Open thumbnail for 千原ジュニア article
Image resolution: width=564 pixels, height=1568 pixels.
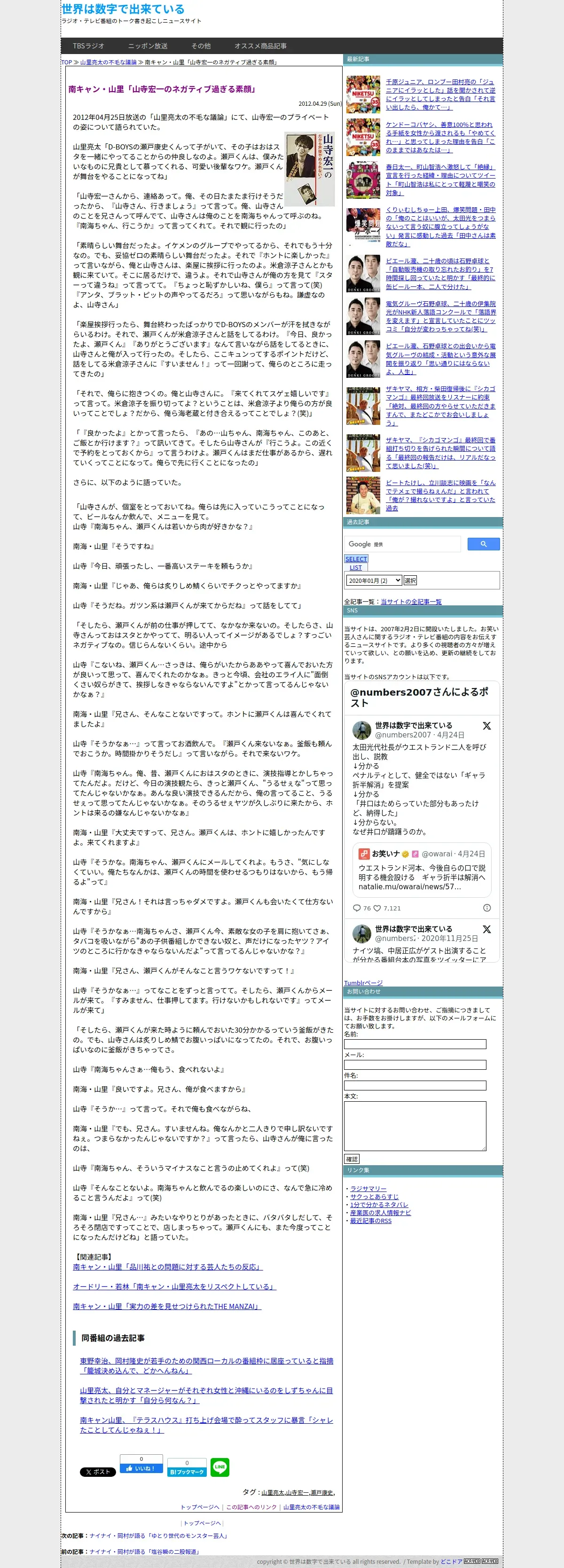click(363, 94)
